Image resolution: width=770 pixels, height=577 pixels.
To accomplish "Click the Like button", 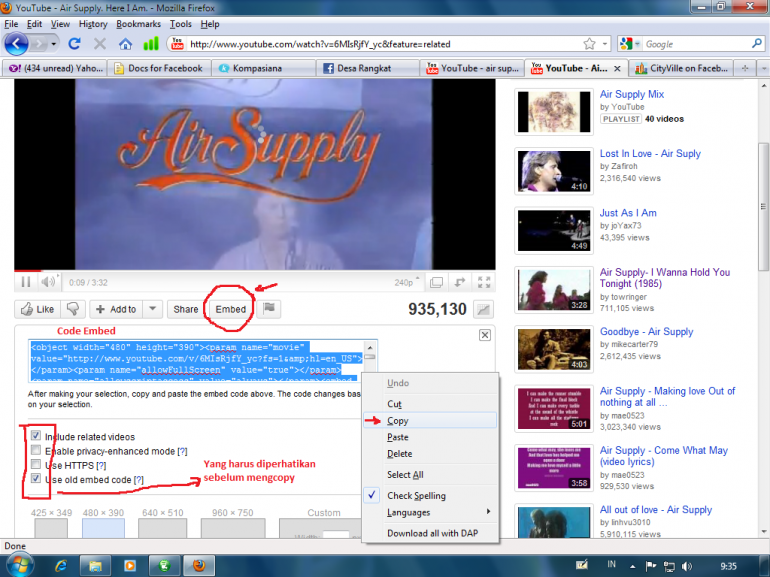I will coord(37,309).
